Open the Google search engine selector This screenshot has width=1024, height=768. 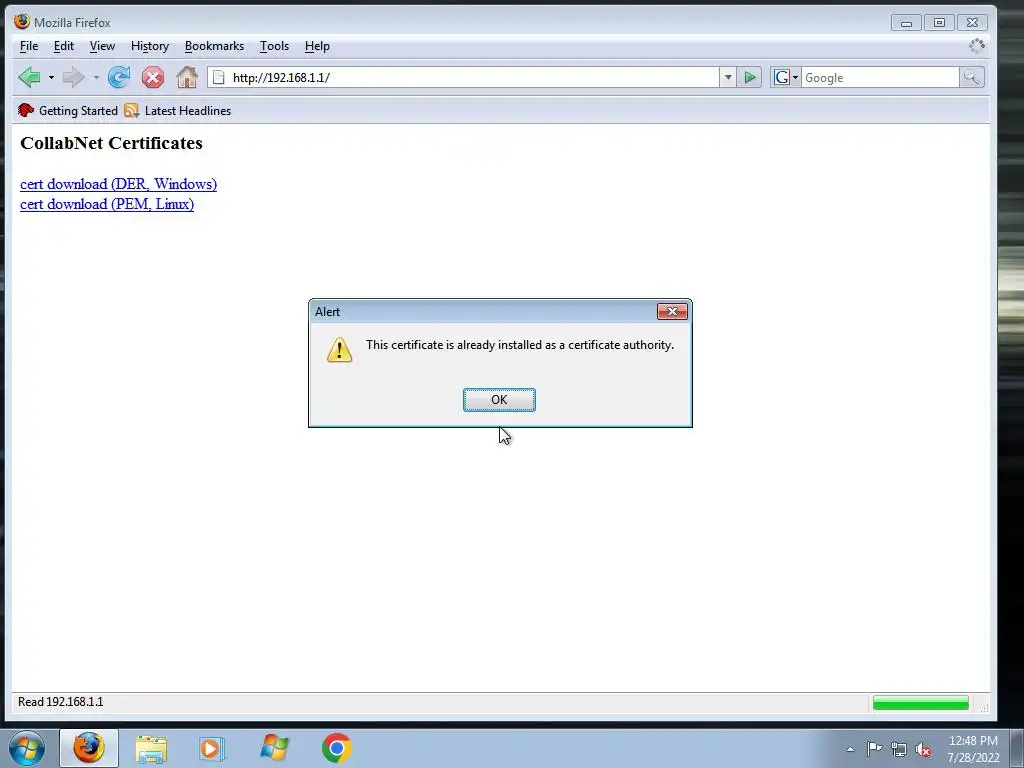click(786, 78)
